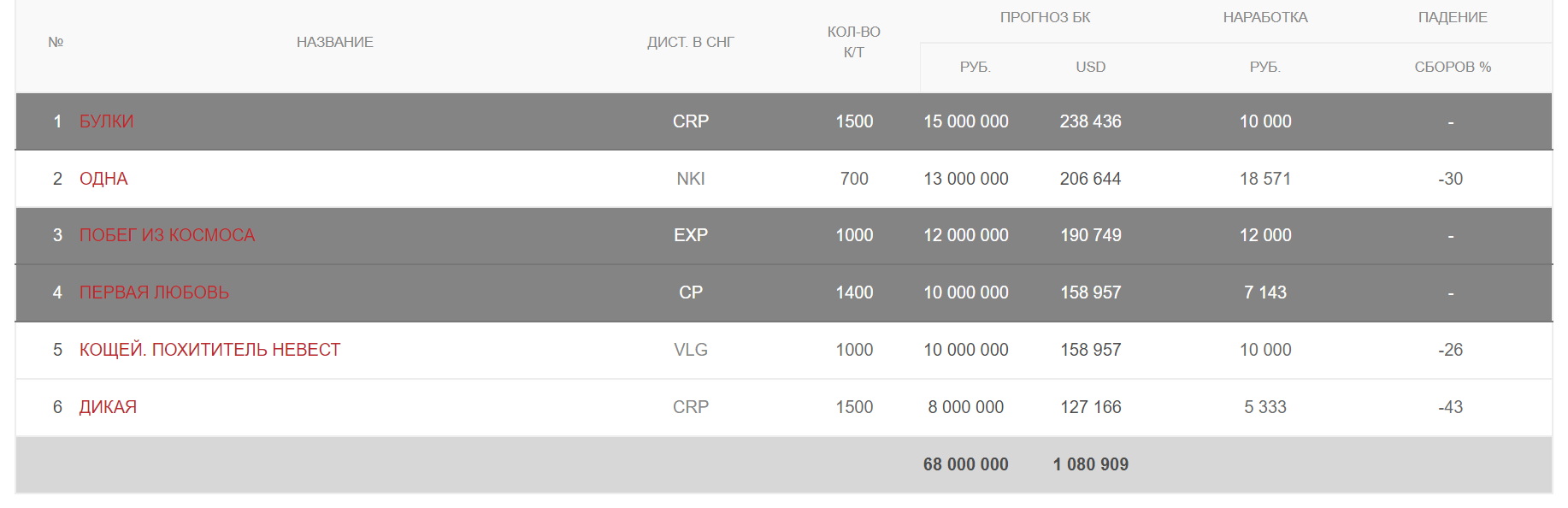This screenshot has width=1568, height=508.
Task: Click the total 1 080 909 USD cell
Action: (1090, 464)
